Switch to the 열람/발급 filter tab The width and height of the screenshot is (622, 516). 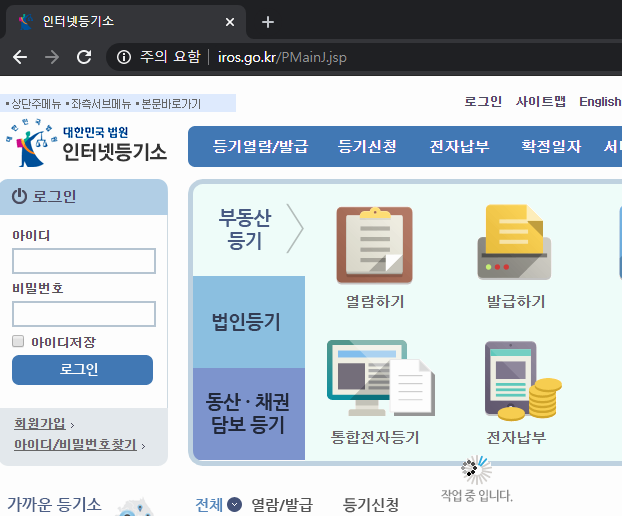[282, 504]
